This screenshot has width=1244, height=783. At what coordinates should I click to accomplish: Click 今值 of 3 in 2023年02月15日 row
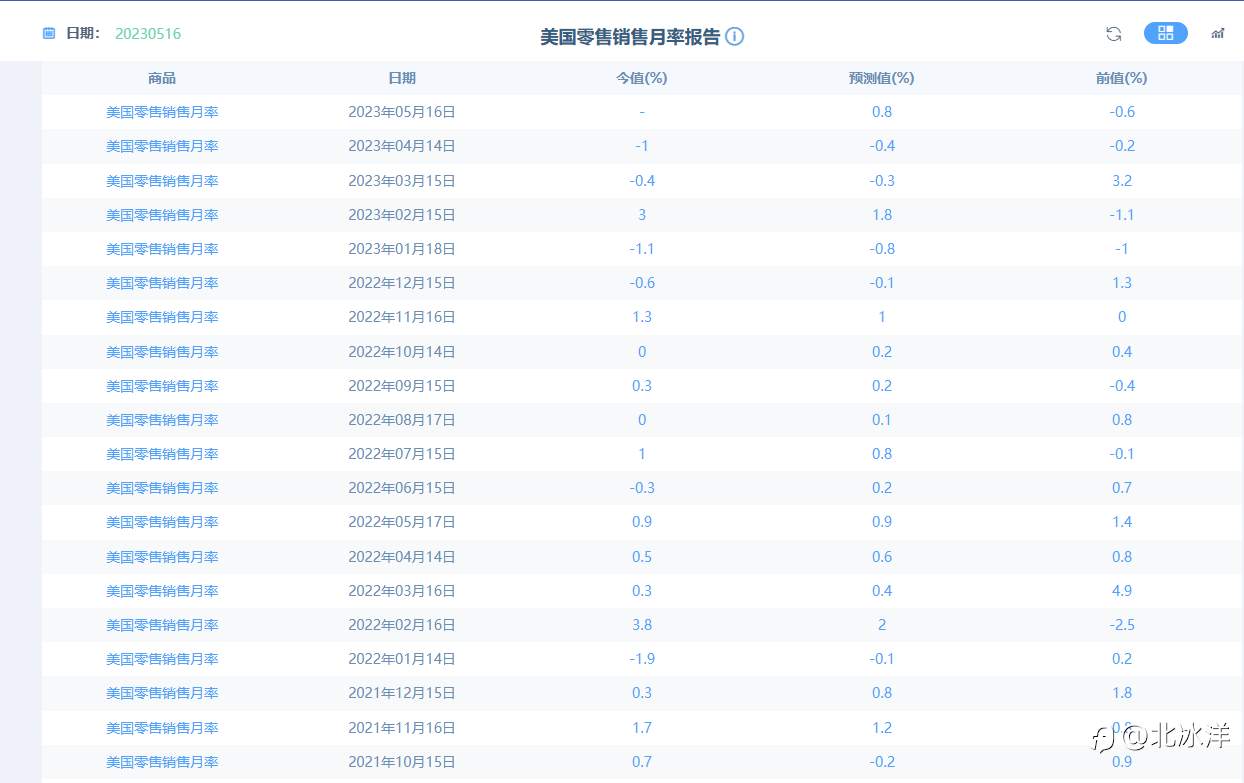(642, 215)
